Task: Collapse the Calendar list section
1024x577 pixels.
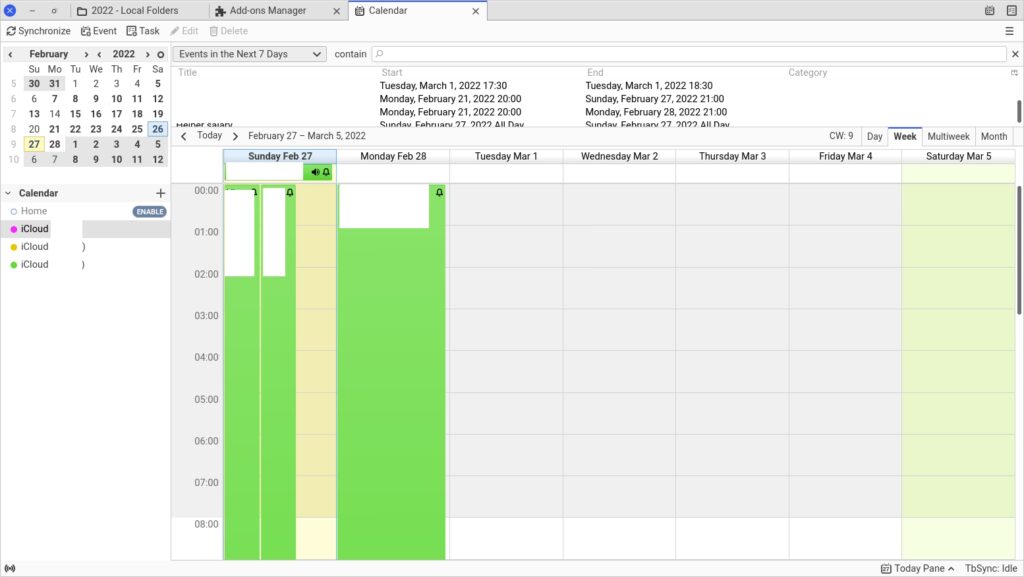Action: [8, 193]
